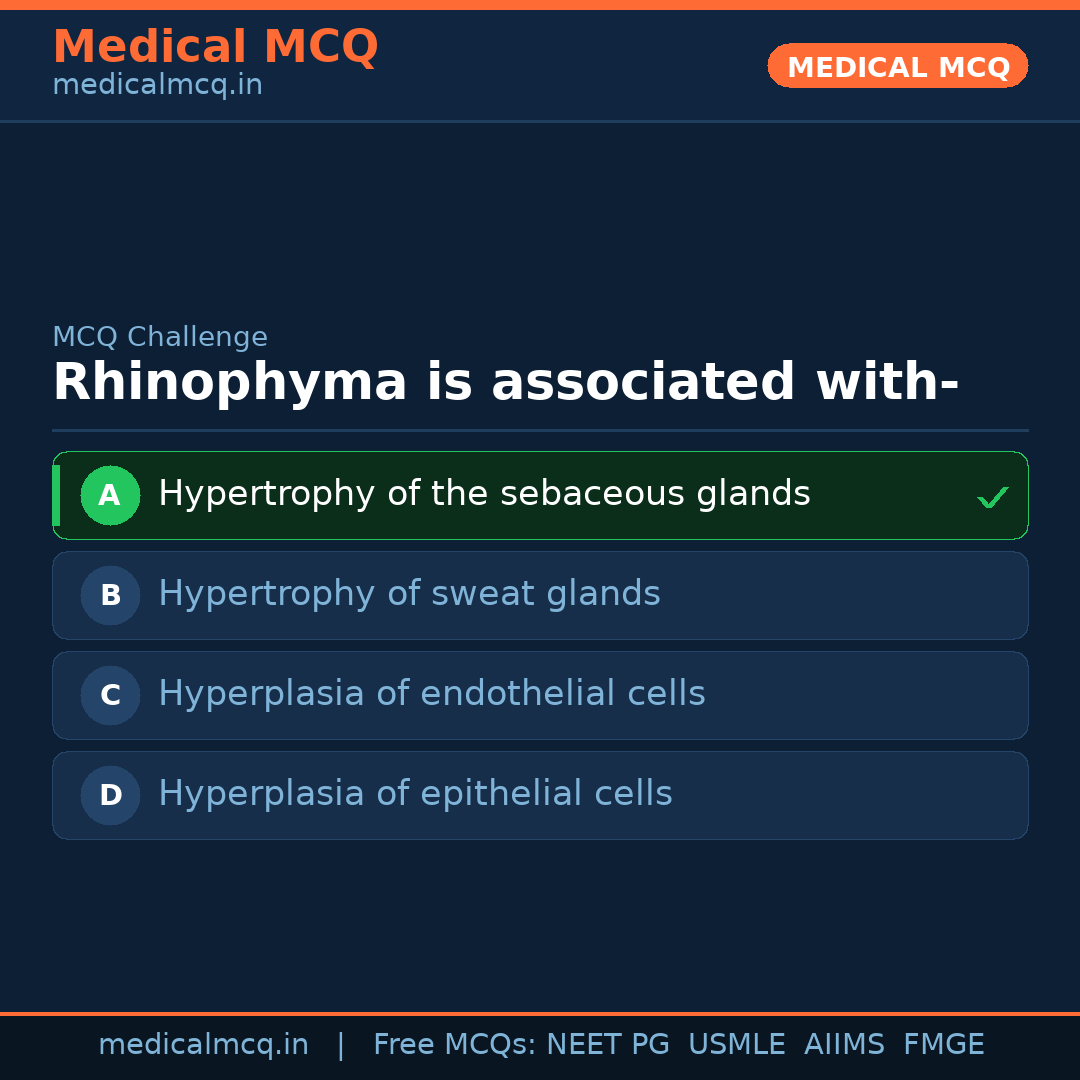Click the D letter circle badge
Screen dimensions: 1080x1080
coord(110,796)
